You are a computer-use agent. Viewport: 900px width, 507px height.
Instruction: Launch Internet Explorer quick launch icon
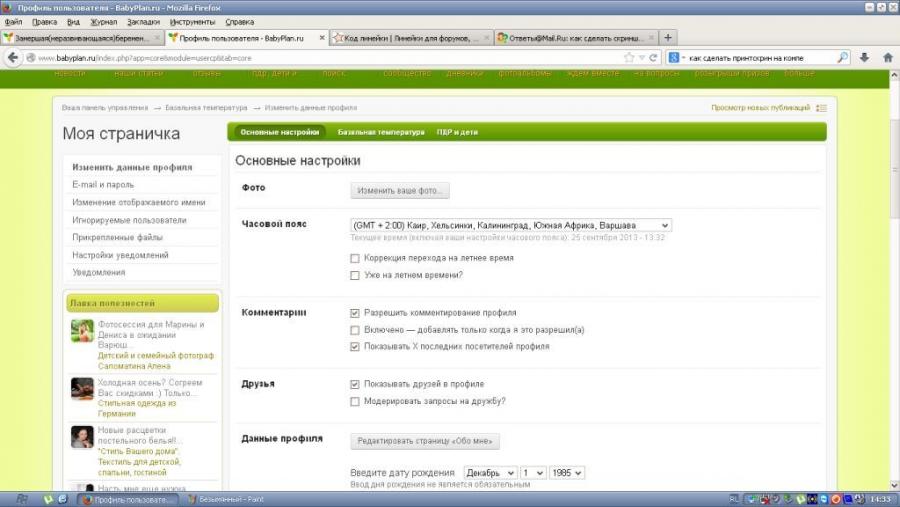[63, 500]
